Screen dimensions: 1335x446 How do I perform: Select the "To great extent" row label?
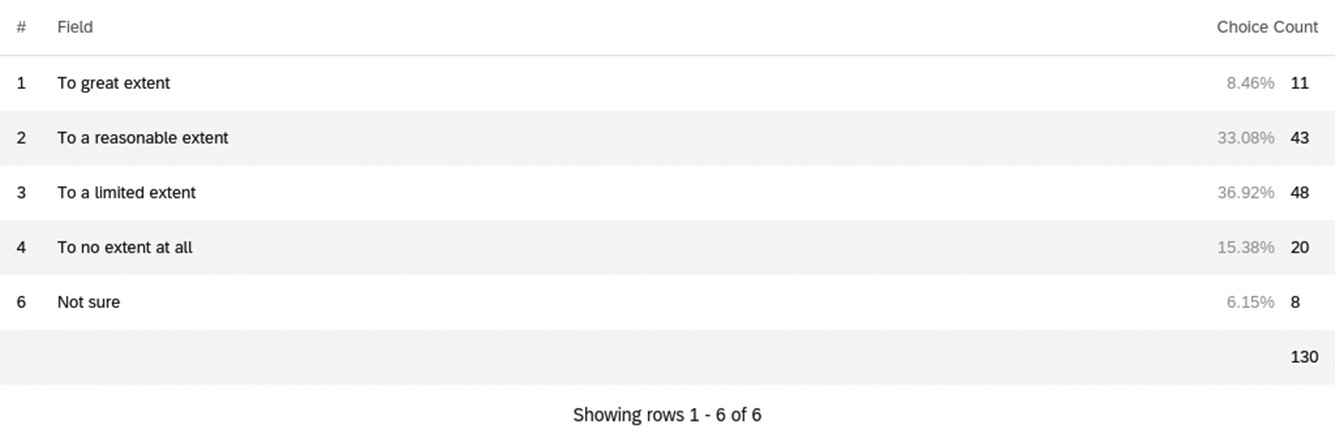tap(113, 83)
